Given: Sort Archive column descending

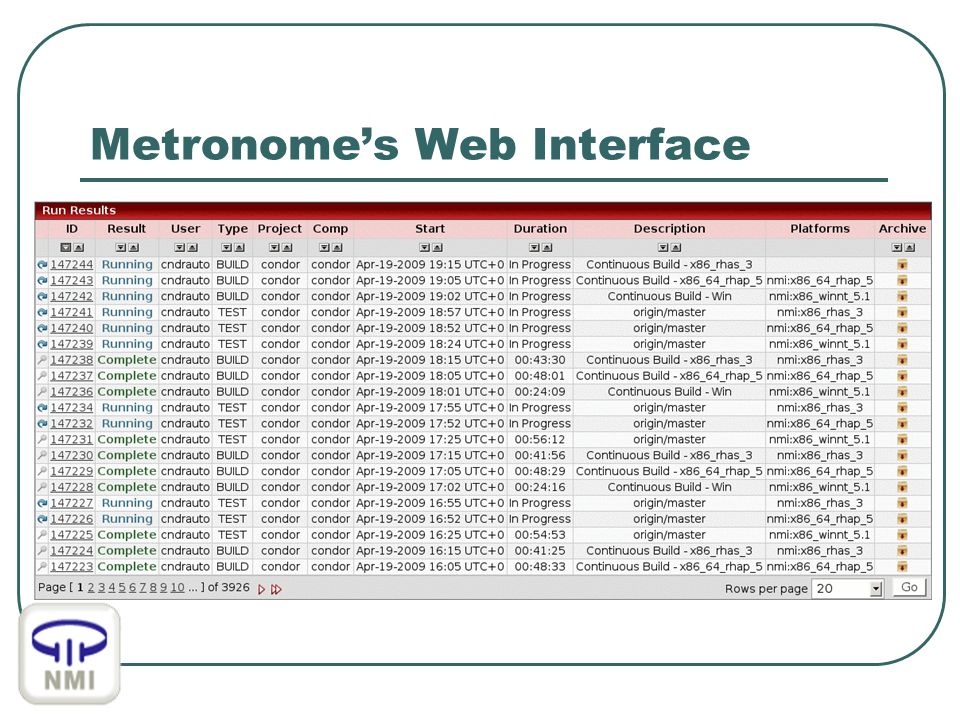Looking at the screenshot, I should pyautogui.click(x=896, y=248).
